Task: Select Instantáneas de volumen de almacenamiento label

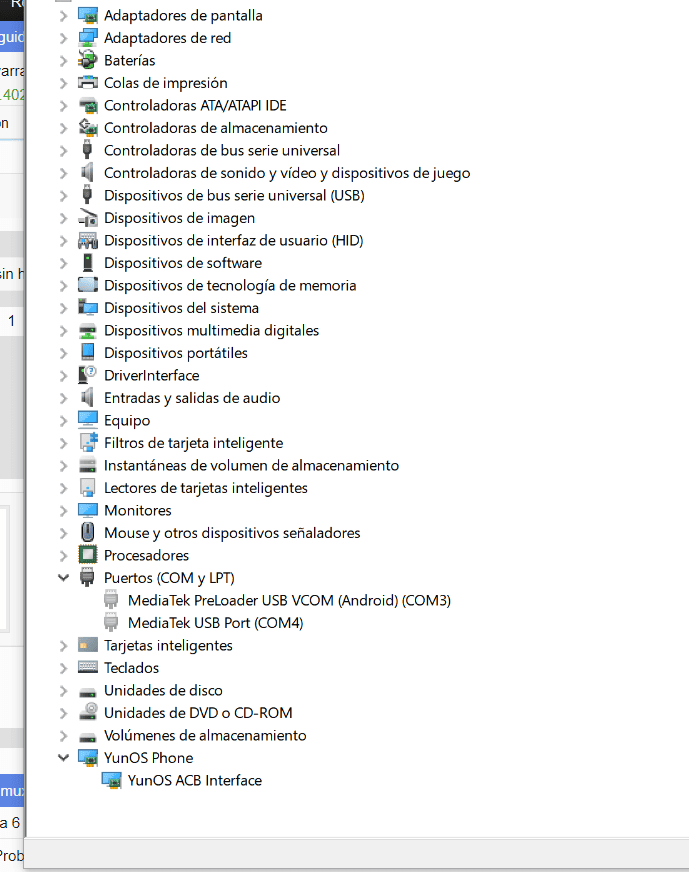Action: (251, 465)
